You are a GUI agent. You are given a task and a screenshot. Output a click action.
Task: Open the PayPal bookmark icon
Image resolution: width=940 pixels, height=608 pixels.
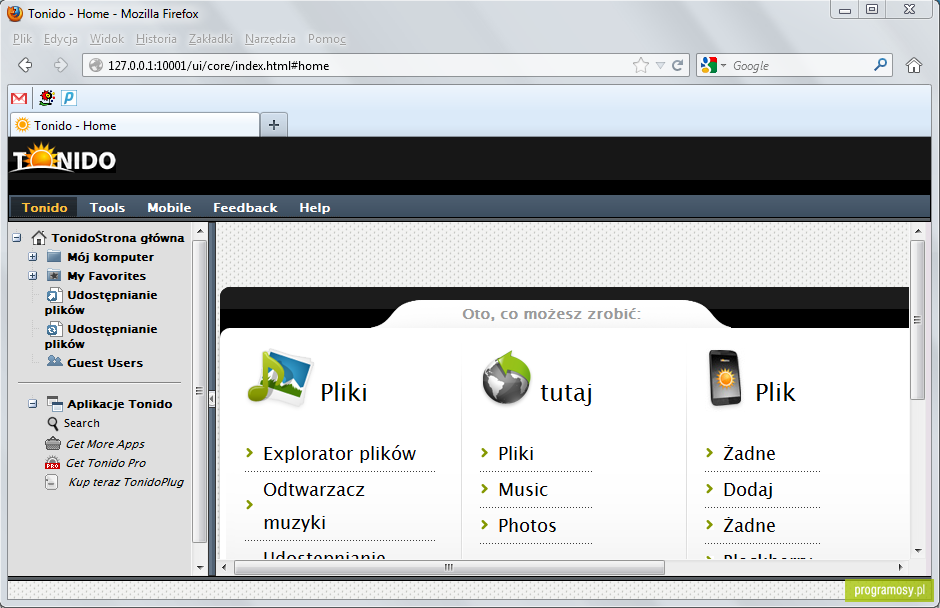pyautogui.click(x=70, y=97)
